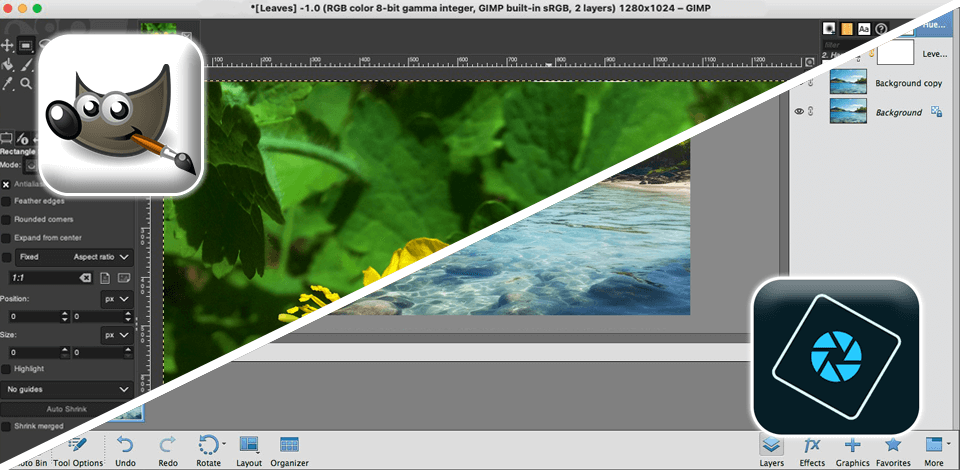Set portrait orientation for aspect ratio

coord(105,278)
